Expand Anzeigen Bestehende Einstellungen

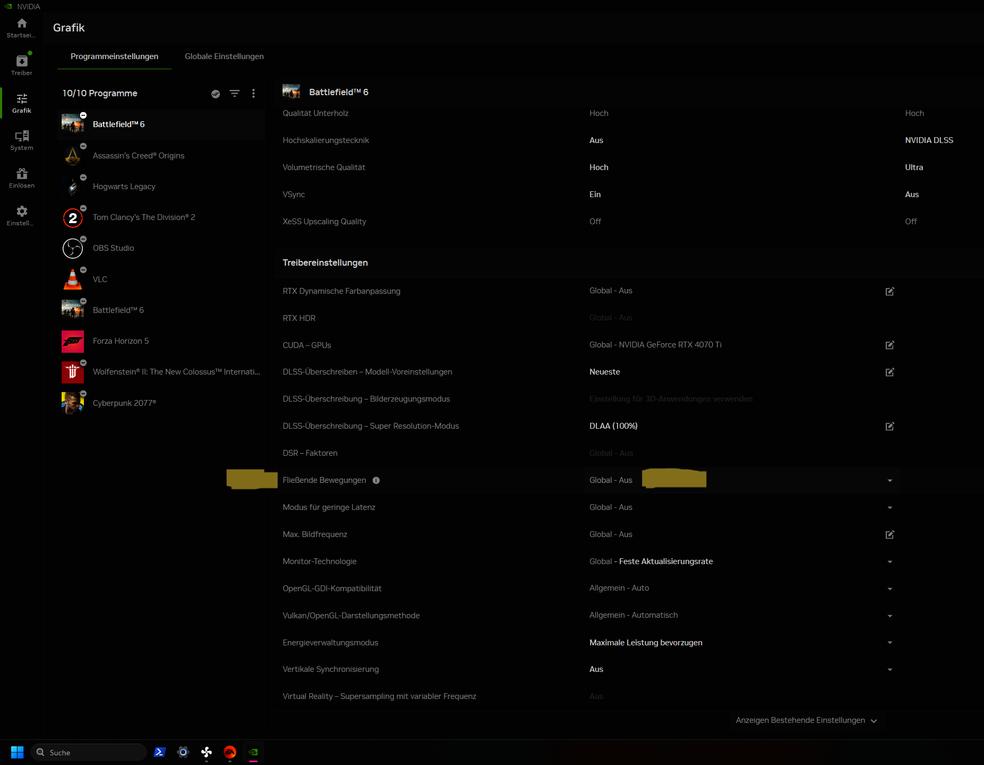806,721
